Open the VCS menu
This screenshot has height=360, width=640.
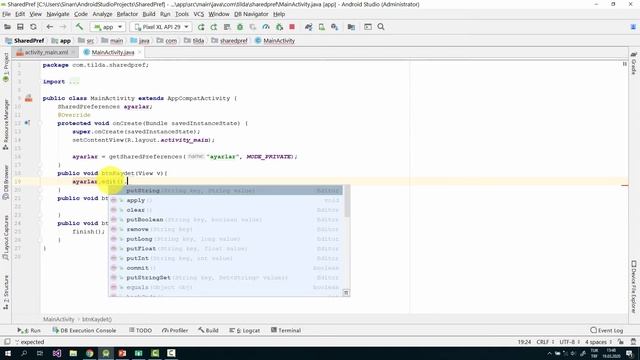(198, 14)
